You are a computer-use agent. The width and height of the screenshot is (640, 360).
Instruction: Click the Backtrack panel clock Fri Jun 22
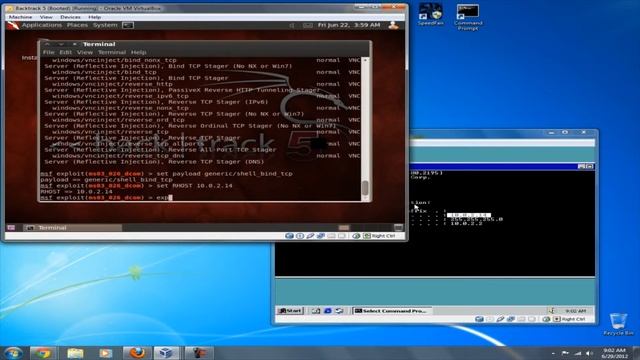point(349,25)
